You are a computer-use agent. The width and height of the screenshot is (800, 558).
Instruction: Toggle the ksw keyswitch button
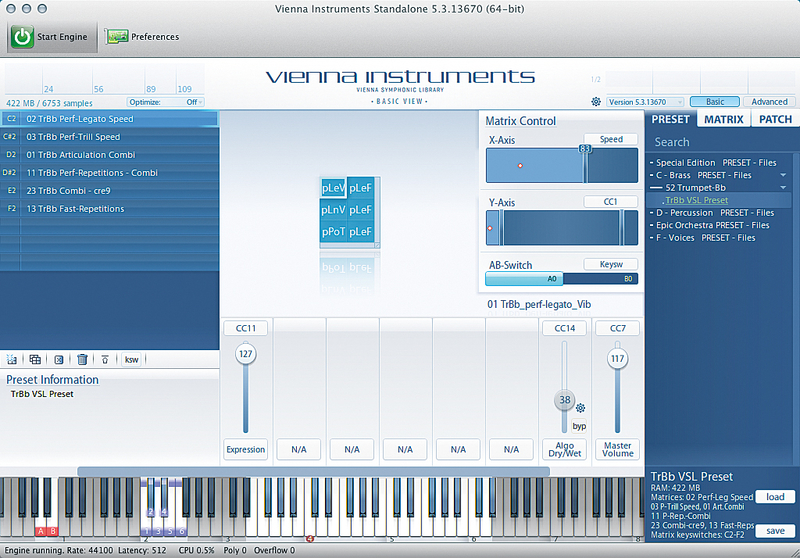click(132, 360)
